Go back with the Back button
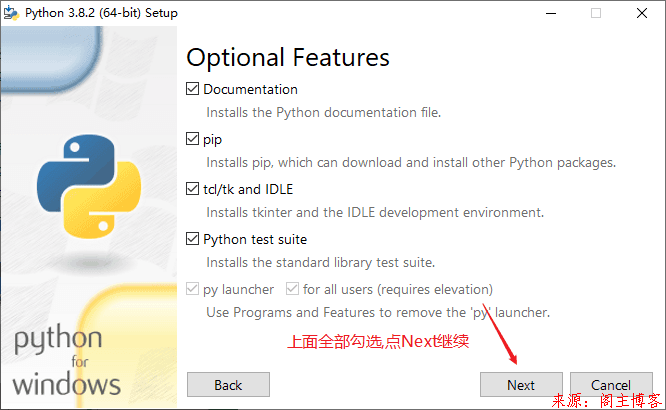This screenshot has height=410, width=666. [x=228, y=385]
